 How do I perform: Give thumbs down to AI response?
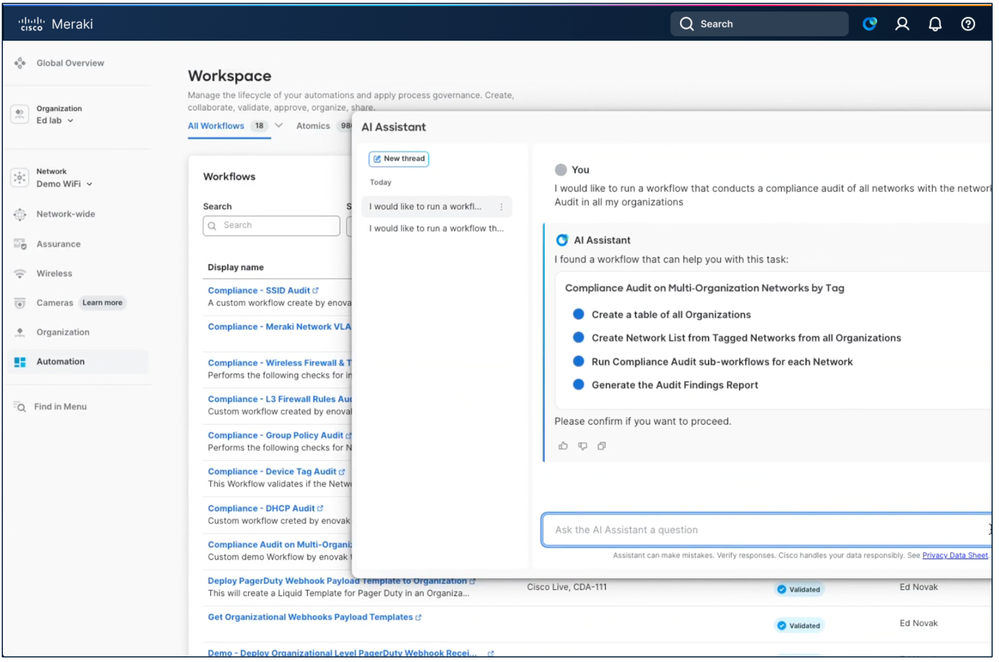(582, 446)
